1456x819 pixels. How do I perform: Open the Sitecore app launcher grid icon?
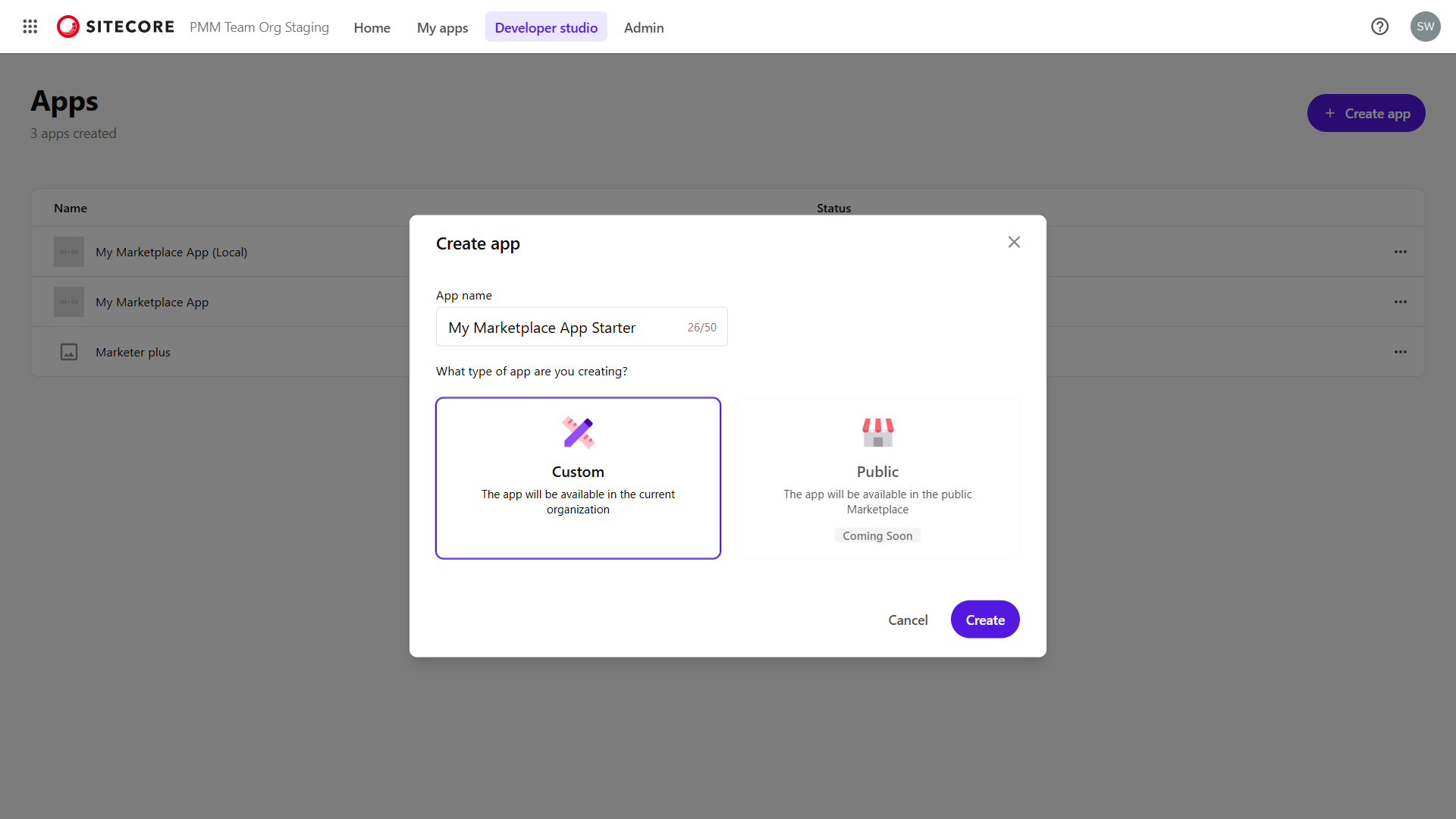point(30,26)
